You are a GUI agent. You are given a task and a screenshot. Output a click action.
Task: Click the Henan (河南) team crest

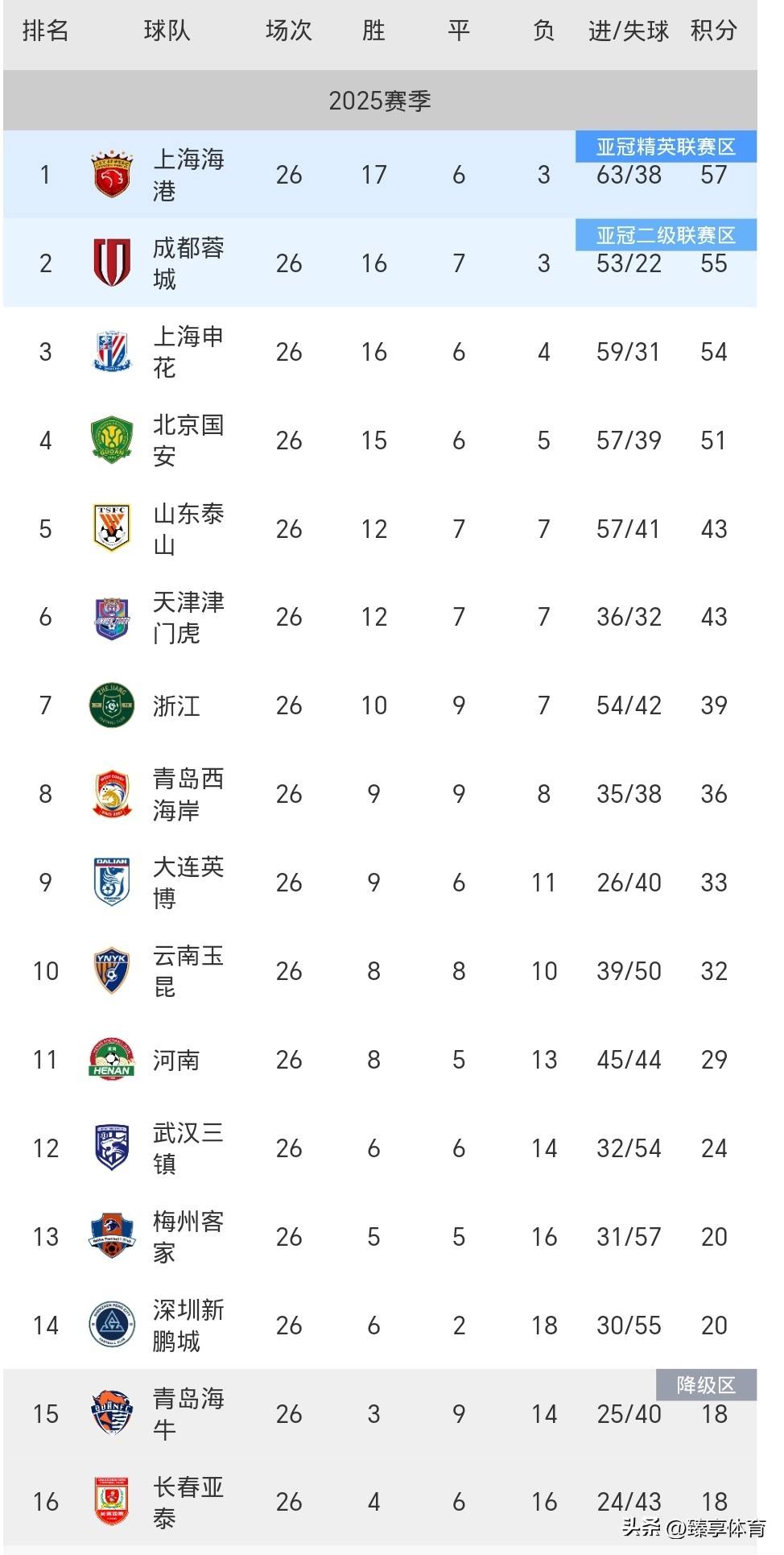click(x=111, y=1059)
